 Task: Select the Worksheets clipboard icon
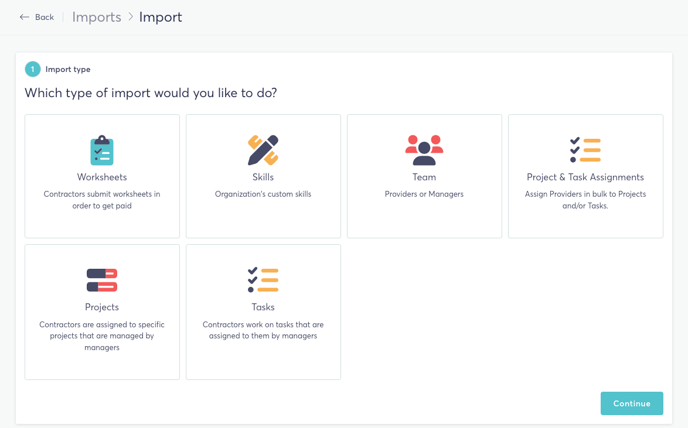102,150
